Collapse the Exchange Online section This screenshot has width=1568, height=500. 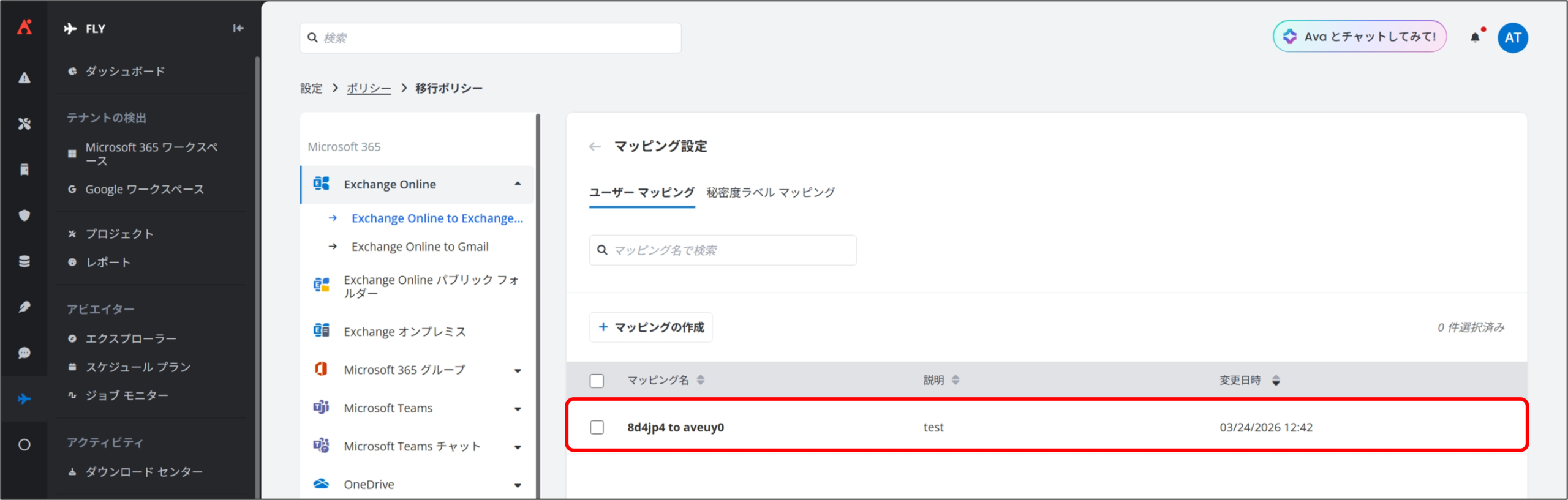point(518,184)
